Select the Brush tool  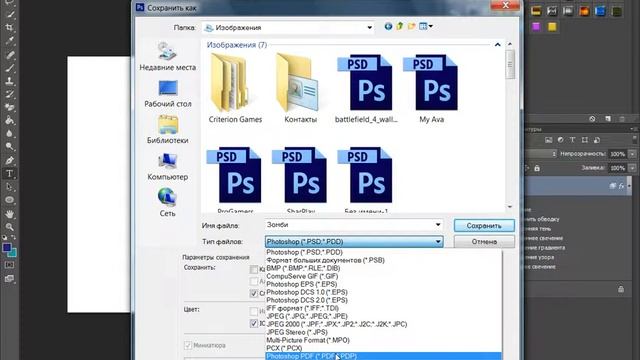9,68
